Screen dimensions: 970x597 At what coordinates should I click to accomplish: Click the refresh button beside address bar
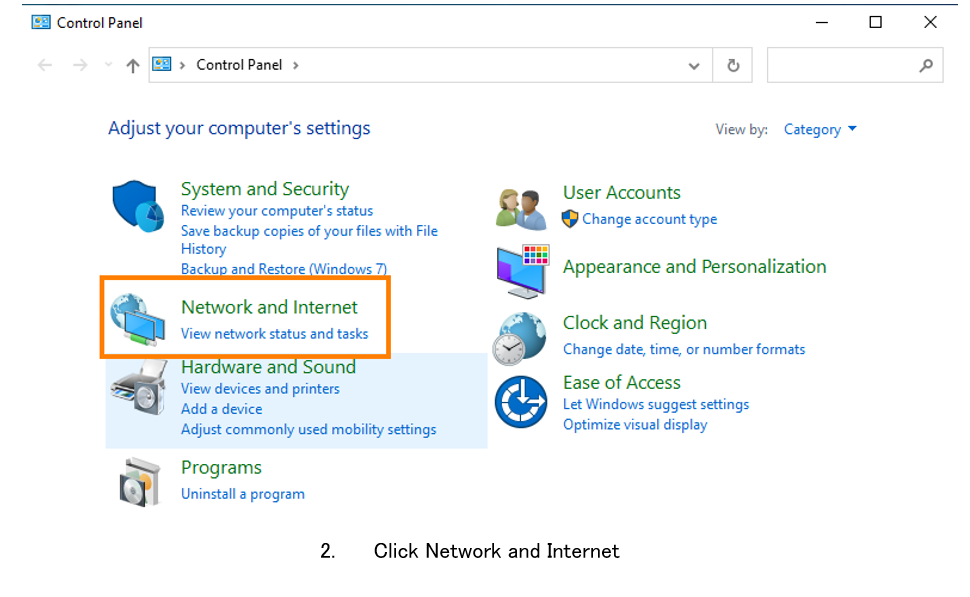(733, 65)
